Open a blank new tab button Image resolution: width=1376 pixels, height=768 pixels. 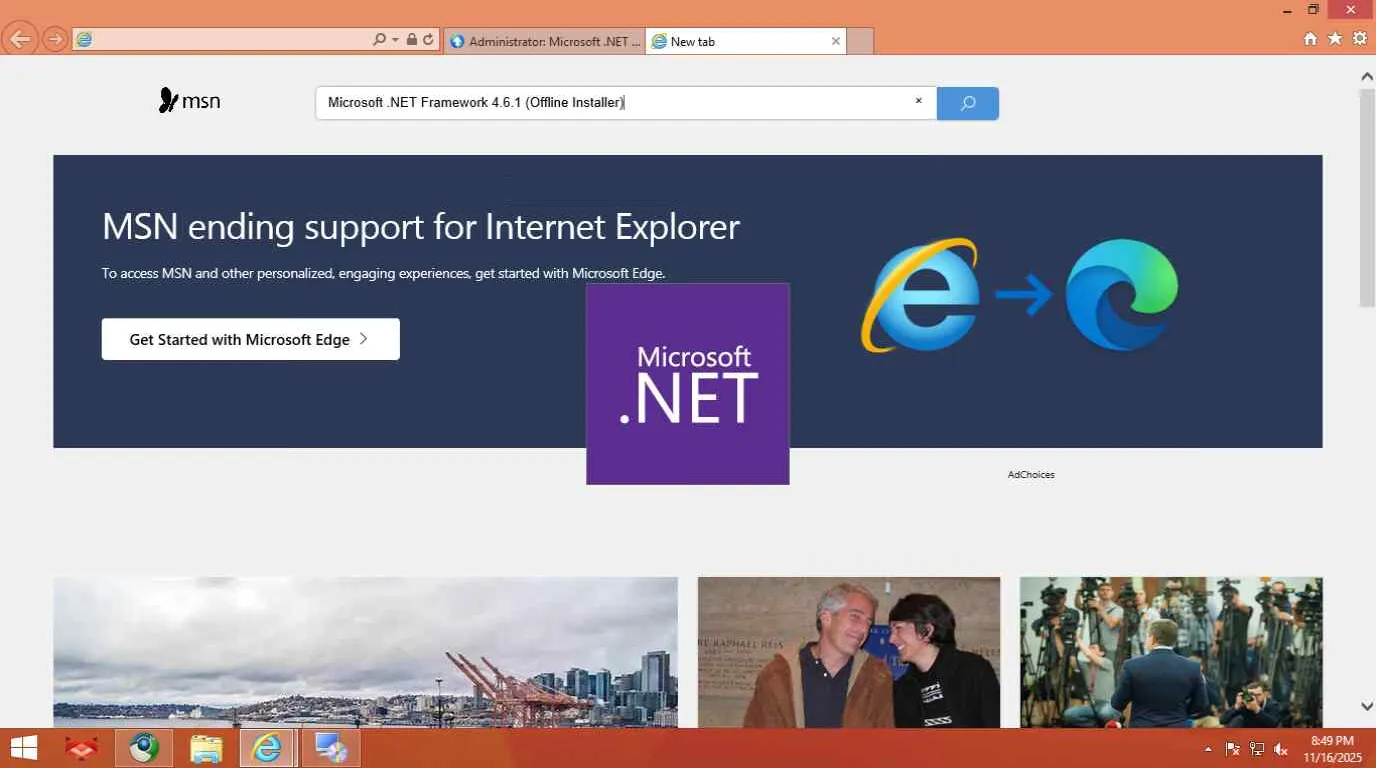coord(860,41)
